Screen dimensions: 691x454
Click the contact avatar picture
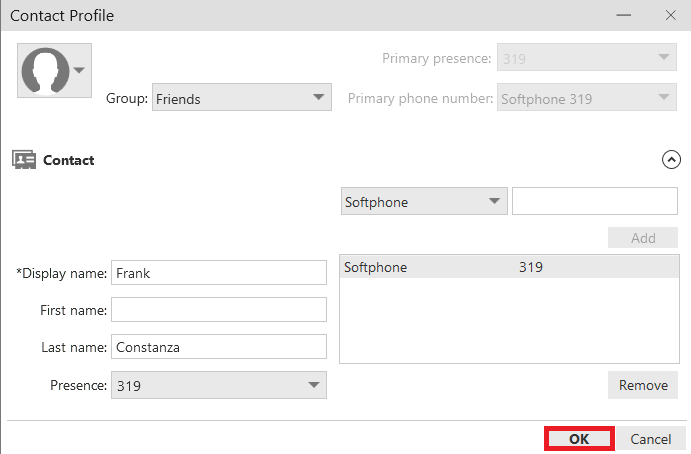tap(45, 71)
